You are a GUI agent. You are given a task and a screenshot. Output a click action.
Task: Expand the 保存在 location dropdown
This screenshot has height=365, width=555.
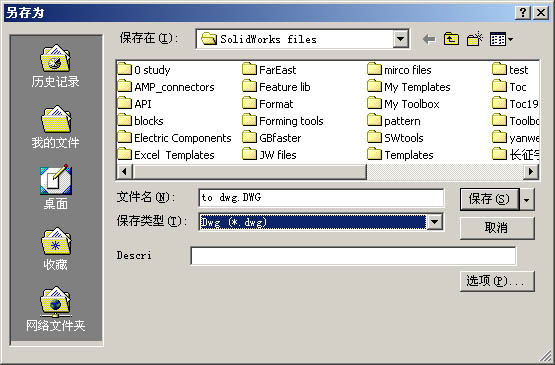click(x=400, y=39)
